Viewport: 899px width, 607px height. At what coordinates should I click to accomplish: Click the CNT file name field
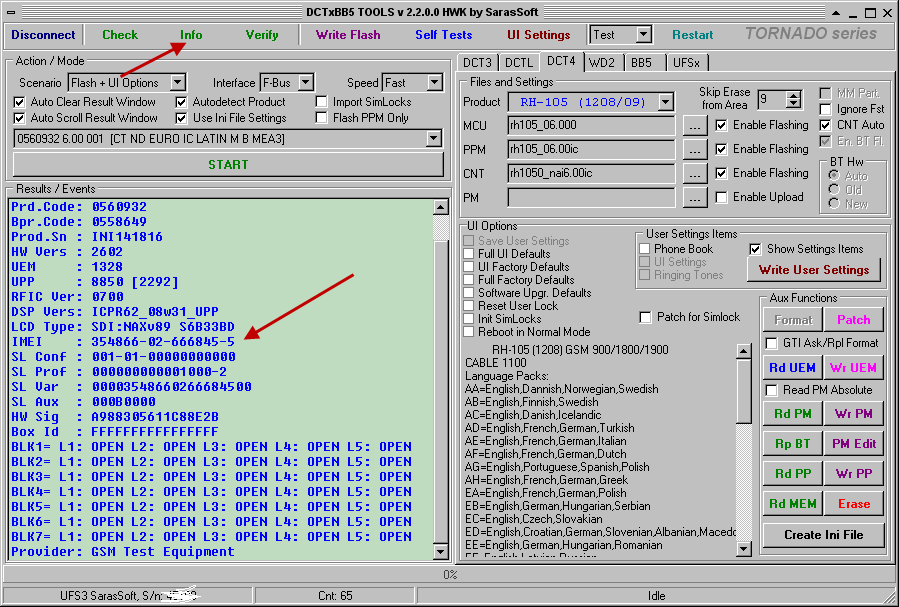pyautogui.click(x=591, y=174)
